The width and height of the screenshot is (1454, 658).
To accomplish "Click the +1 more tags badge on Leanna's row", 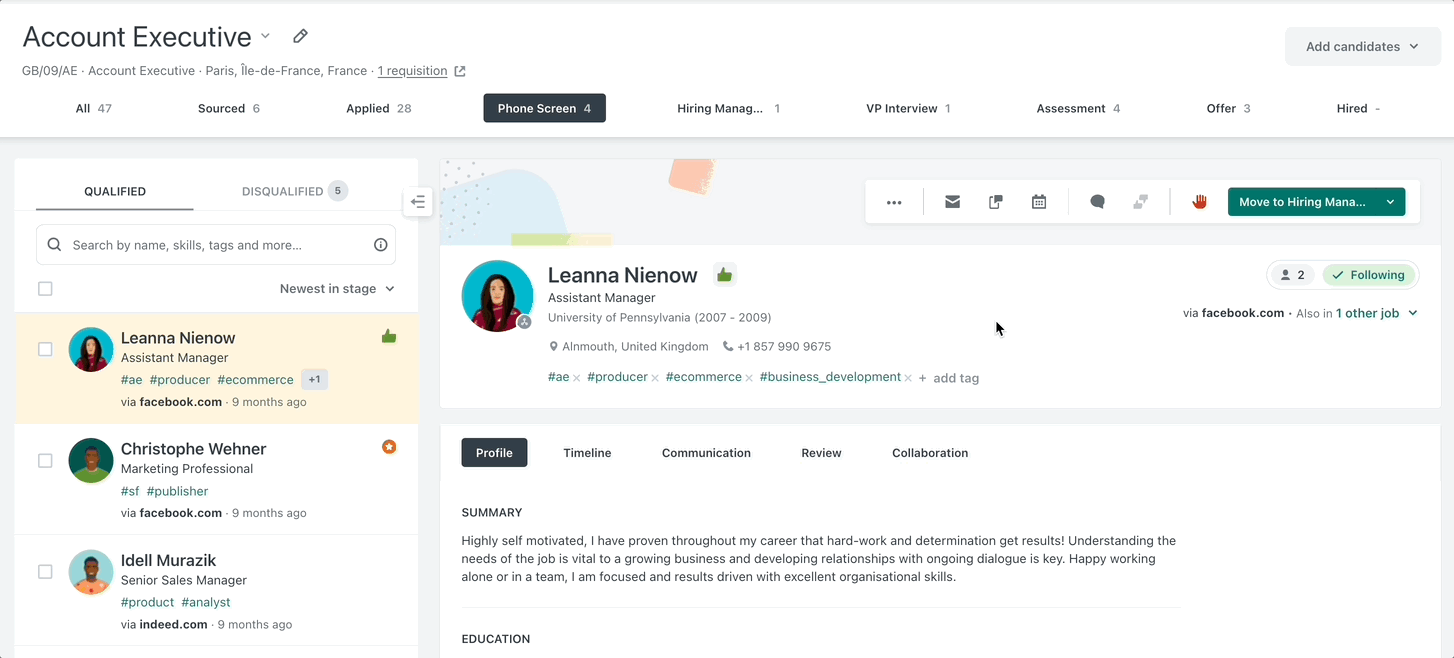I will pyautogui.click(x=314, y=380).
